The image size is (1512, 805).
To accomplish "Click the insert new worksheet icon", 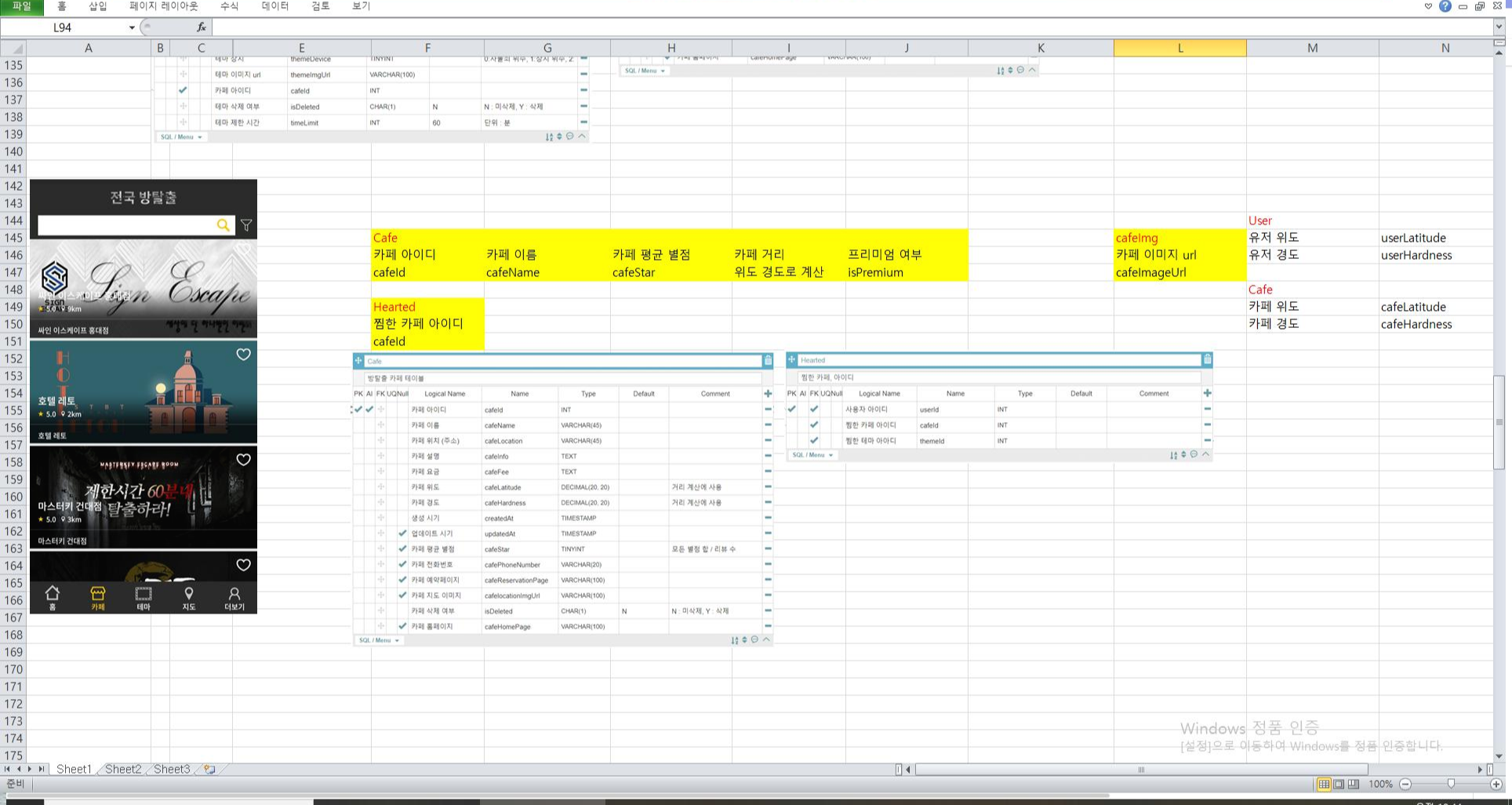I will [x=209, y=769].
